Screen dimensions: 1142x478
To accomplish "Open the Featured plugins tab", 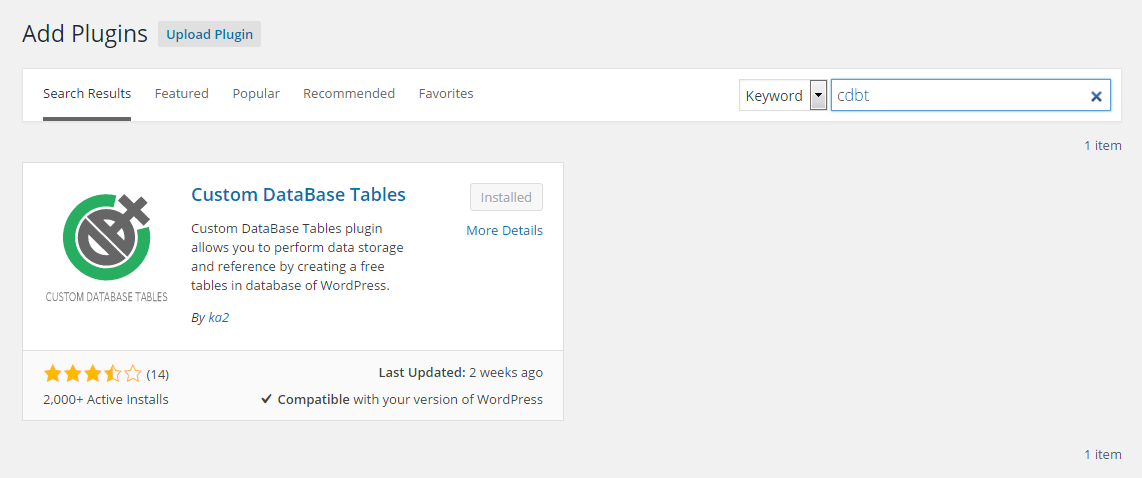I will (x=181, y=94).
